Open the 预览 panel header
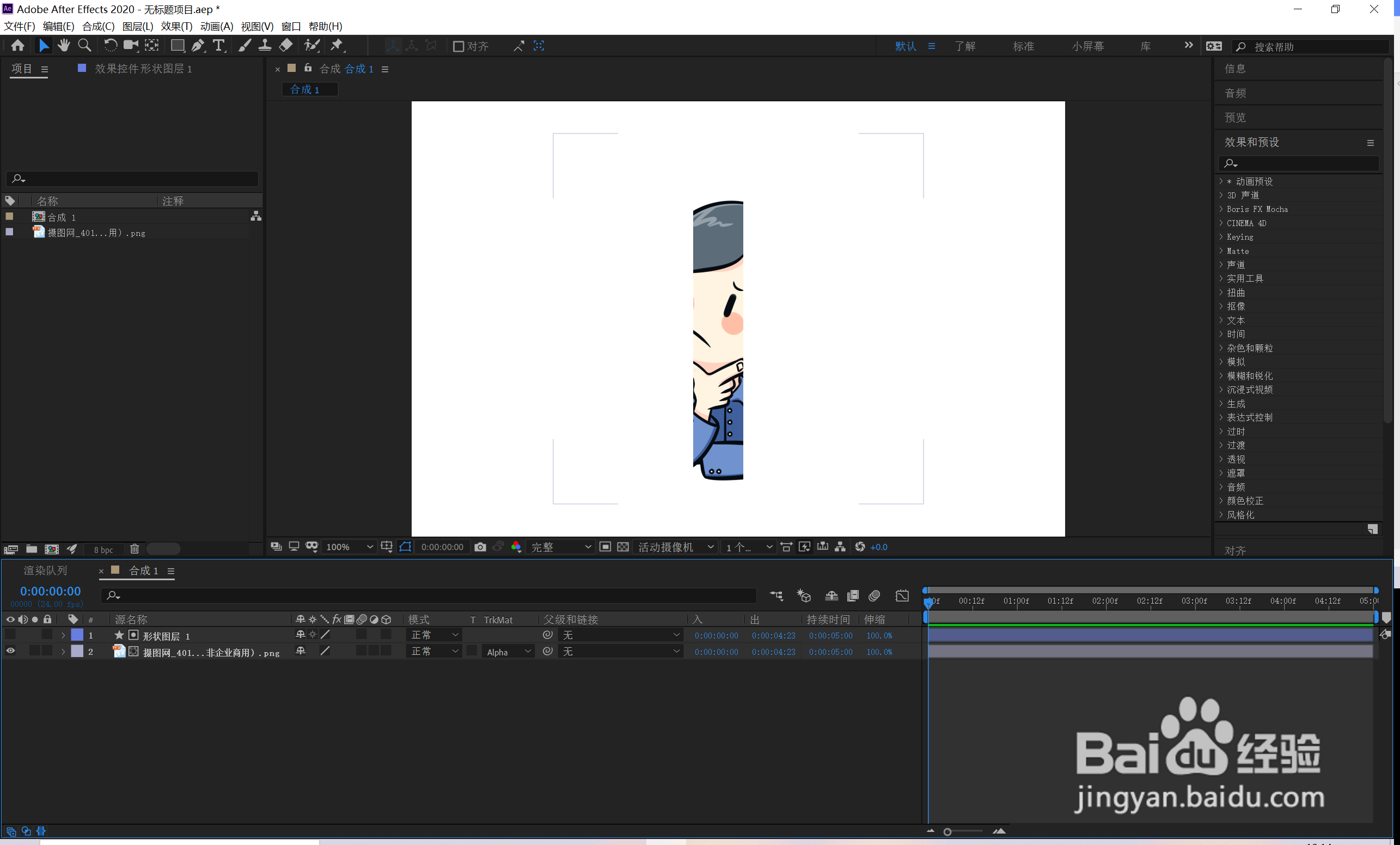Viewport: 1400px width, 845px height. [x=1234, y=117]
